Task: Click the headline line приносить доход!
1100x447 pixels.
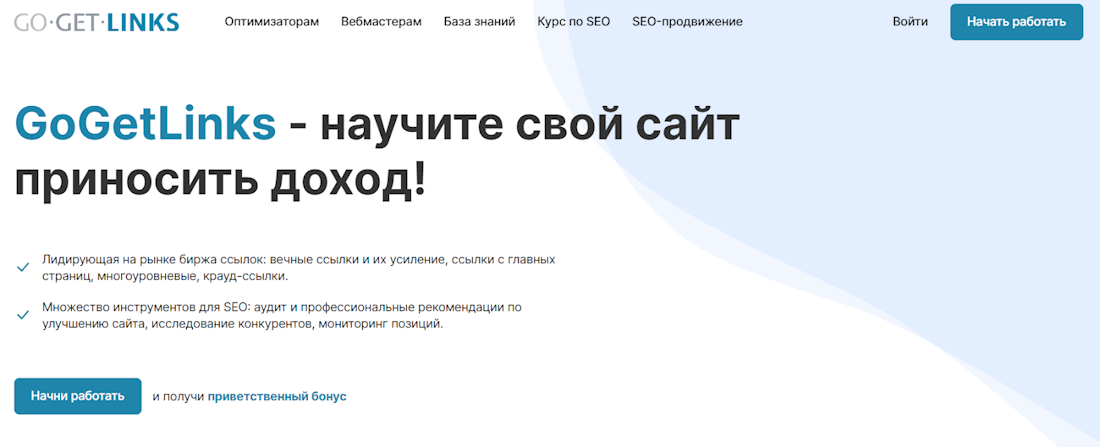Action: click(220, 181)
